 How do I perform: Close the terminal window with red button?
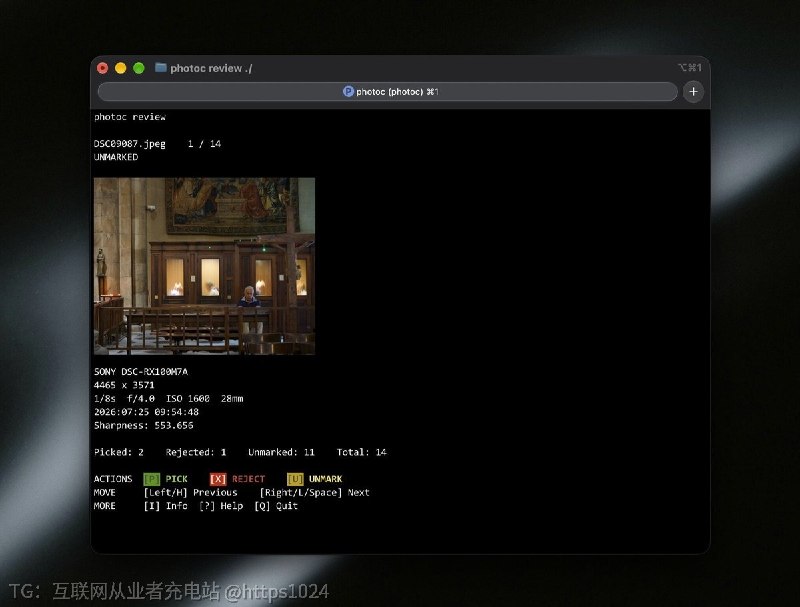[103, 68]
